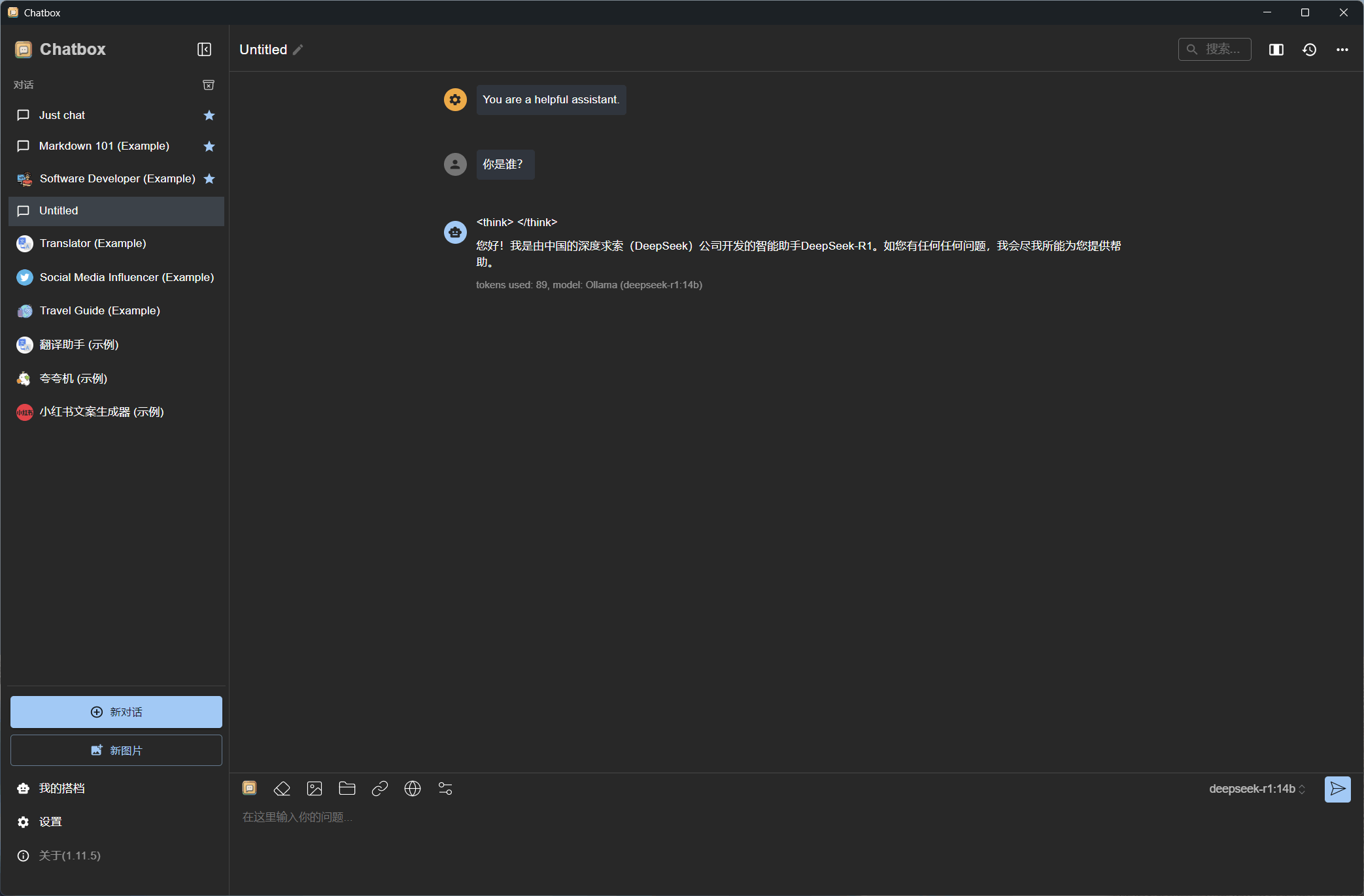
Task: Open conversation settings sliders icon
Action: [x=445, y=789]
